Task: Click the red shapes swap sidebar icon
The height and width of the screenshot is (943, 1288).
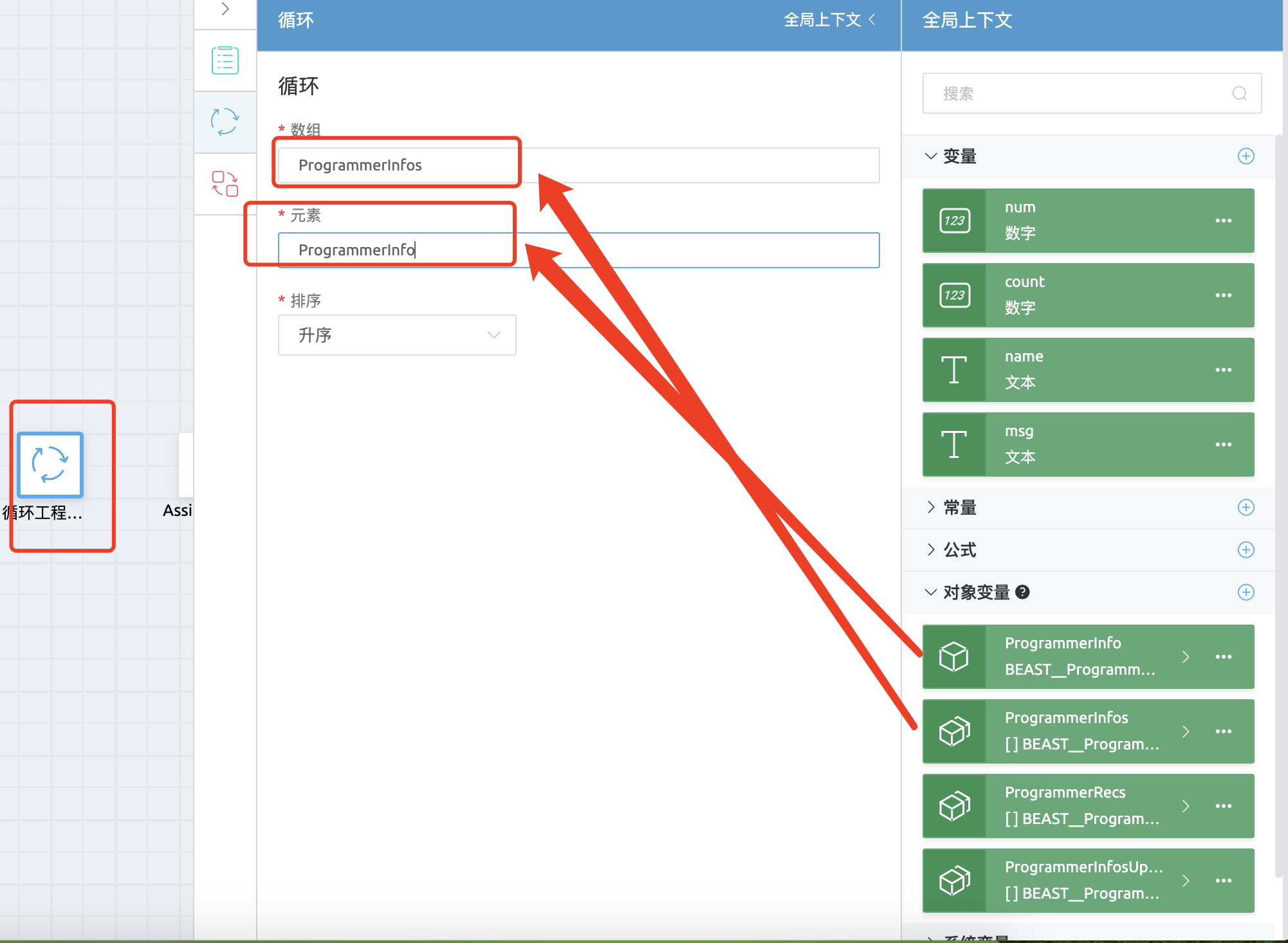Action: [x=225, y=183]
